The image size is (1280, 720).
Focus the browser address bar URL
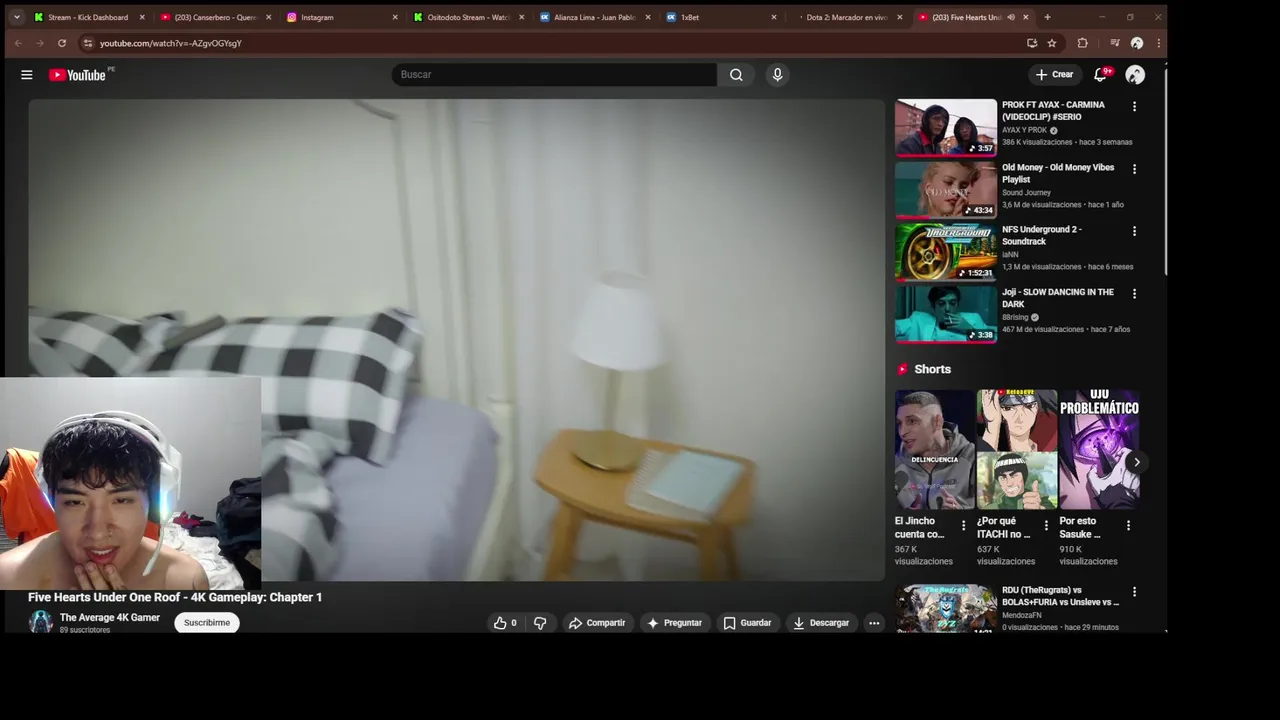click(x=170, y=43)
